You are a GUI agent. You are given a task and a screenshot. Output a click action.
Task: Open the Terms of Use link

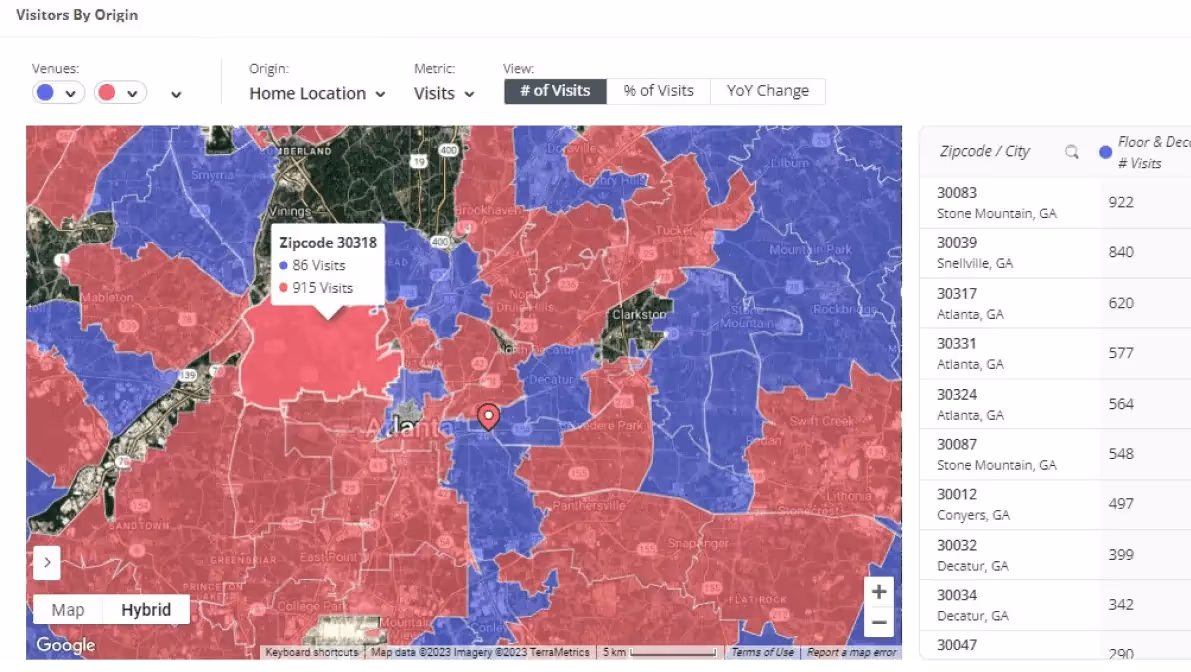click(x=762, y=652)
